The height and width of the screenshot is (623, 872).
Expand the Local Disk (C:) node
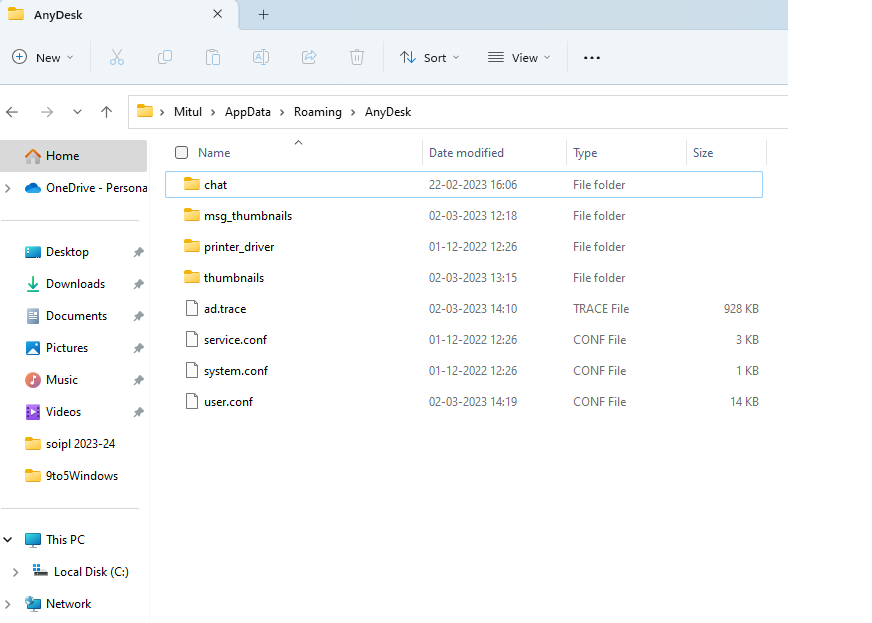click(x=16, y=572)
